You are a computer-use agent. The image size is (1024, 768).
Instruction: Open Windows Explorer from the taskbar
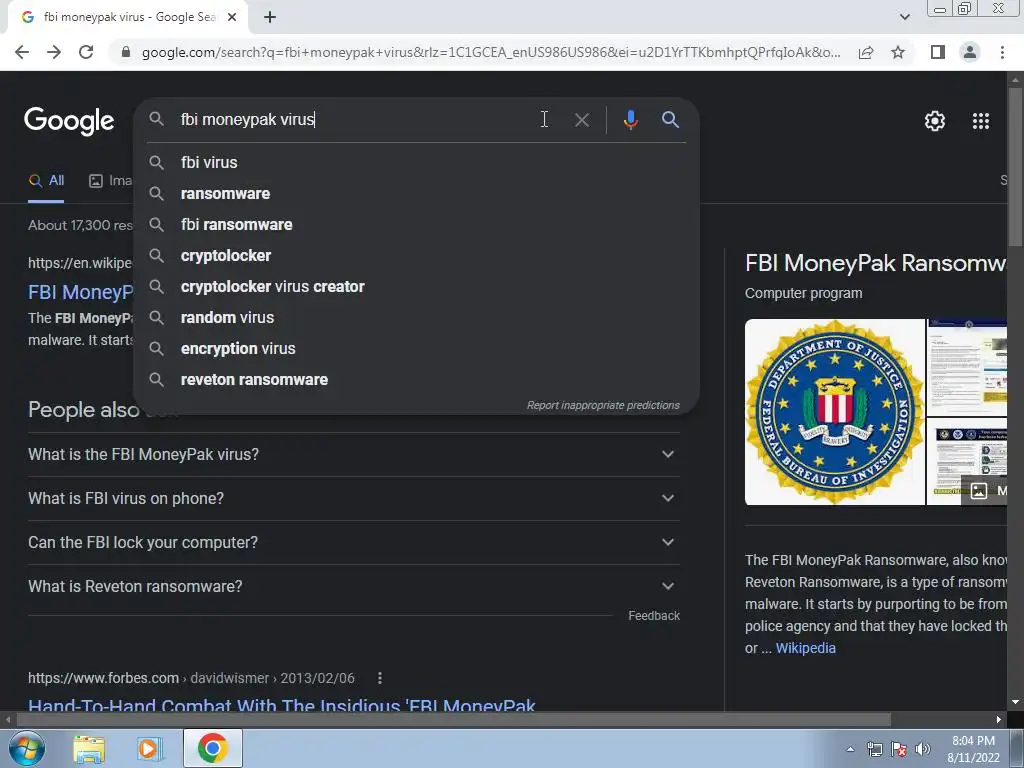click(89, 749)
